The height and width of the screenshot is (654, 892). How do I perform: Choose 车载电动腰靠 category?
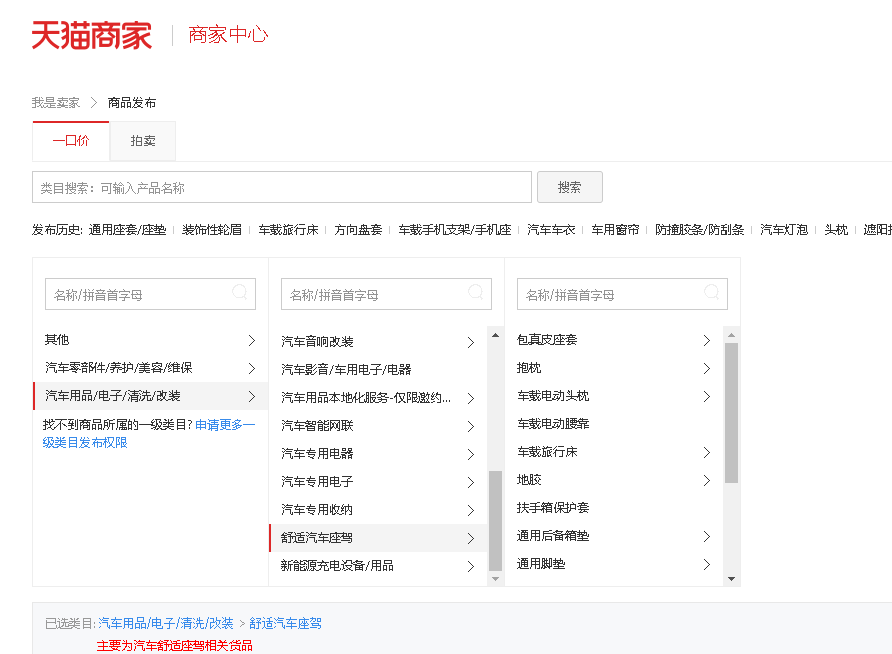click(x=614, y=424)
